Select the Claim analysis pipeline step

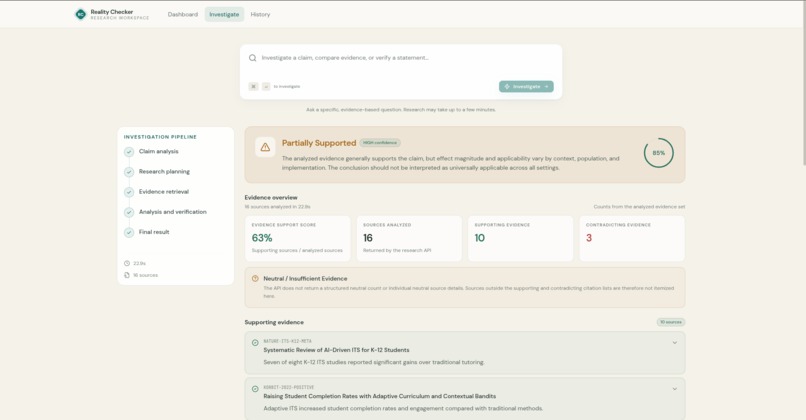(x=158, y=152)
